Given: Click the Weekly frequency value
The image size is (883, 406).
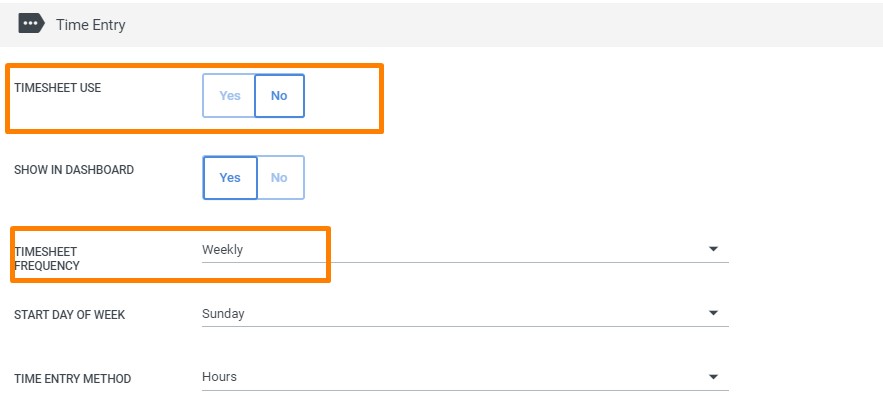Looking at the screenshot, I should click(223, 250).
